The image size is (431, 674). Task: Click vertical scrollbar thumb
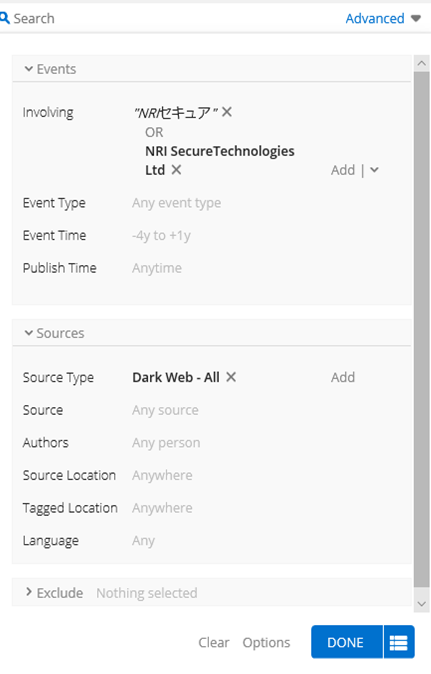click(422, 329)
